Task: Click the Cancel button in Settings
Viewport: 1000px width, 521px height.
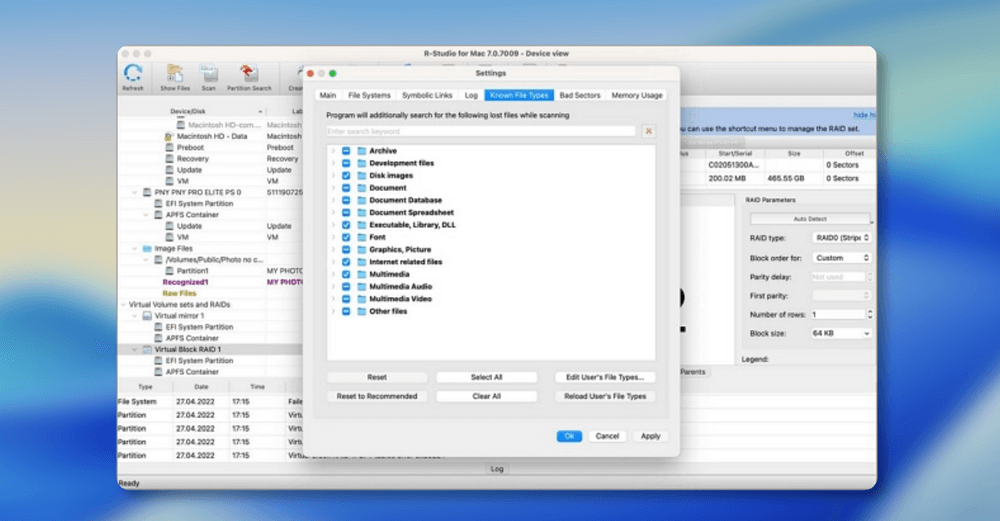Action: coord(607,436)
